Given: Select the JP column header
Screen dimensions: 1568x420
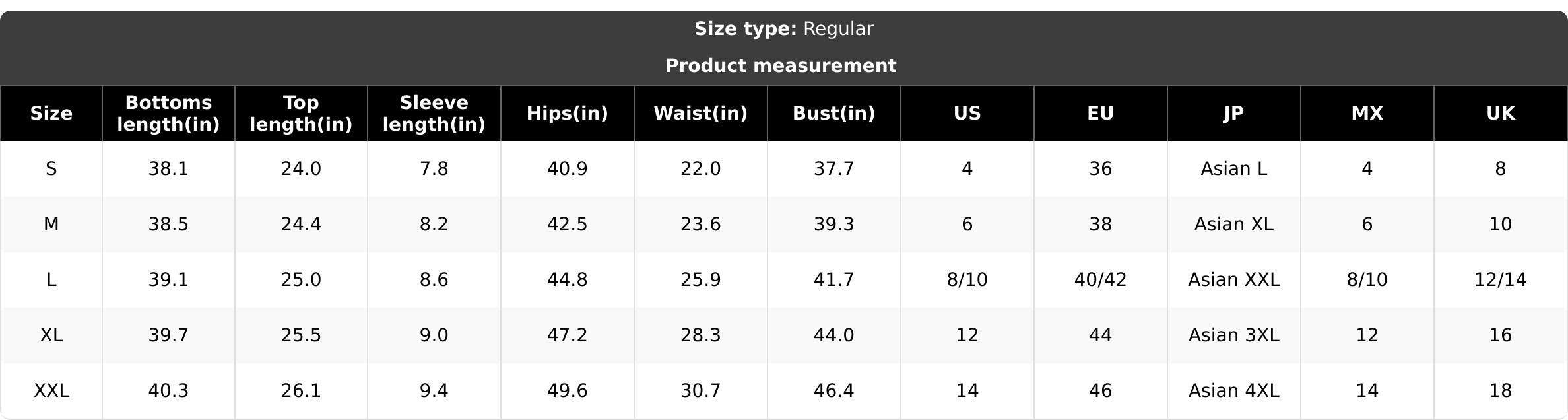Looking at the screenshot, I should click(x=1234, y=113).
